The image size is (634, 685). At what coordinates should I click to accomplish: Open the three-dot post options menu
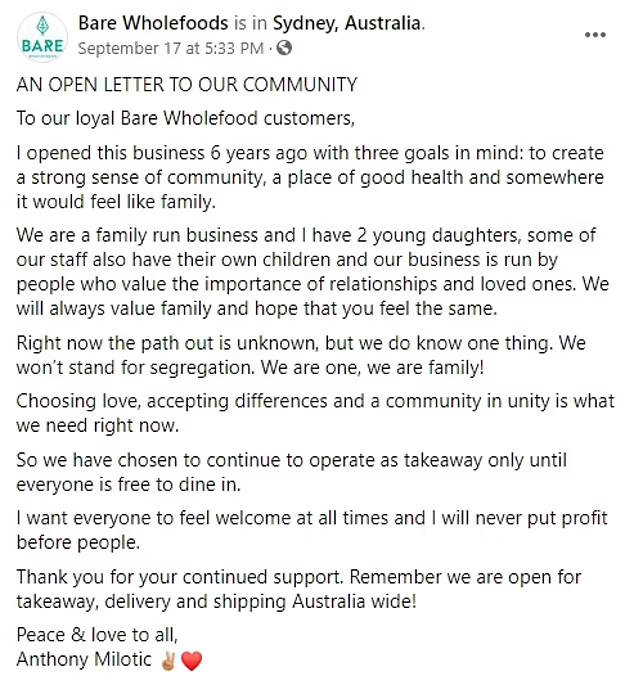click(595, 35)
